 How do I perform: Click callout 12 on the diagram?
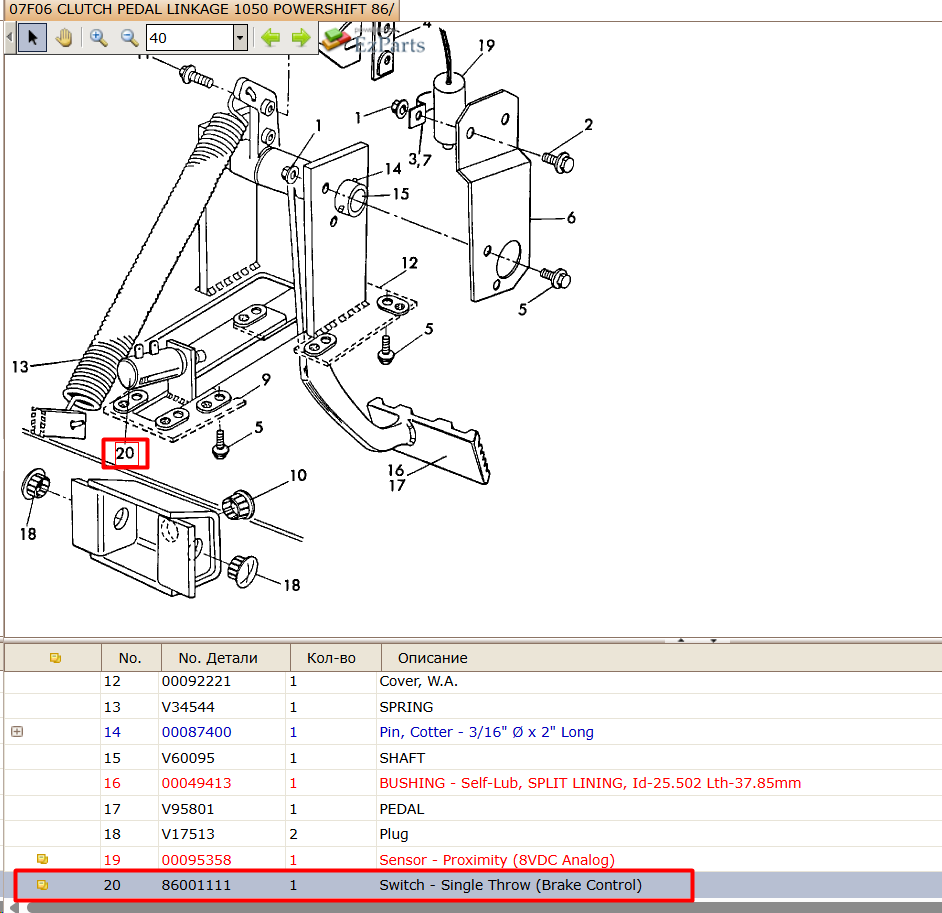point(409,263)
